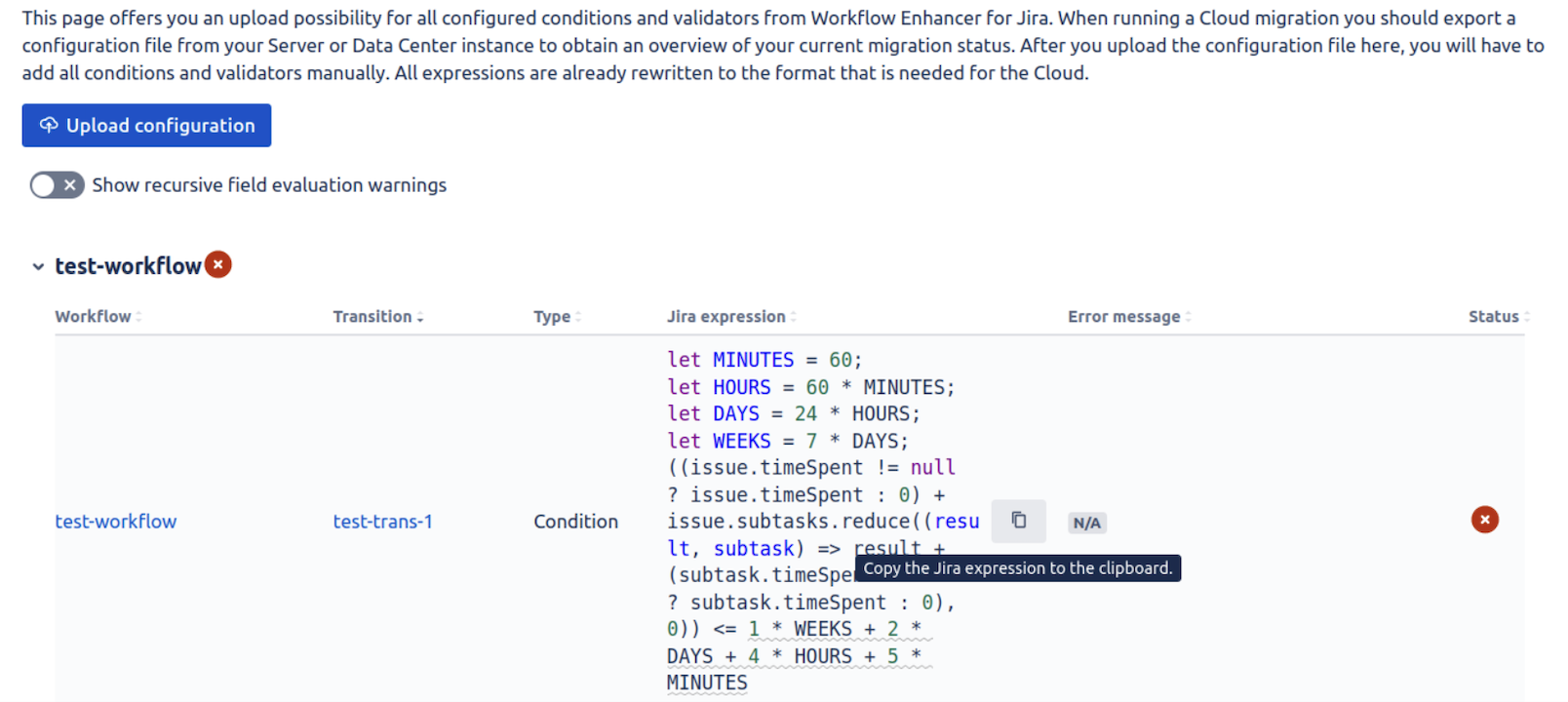Click the N/A error message badge

(x=1087, y=524)
